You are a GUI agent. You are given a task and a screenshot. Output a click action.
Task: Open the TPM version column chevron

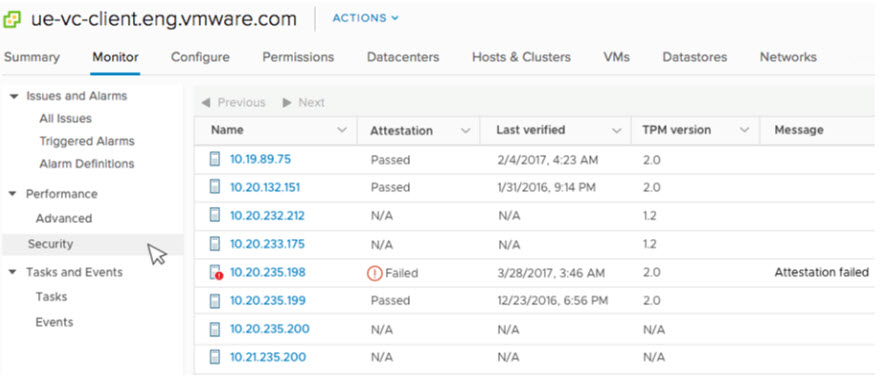coord(744,131)
